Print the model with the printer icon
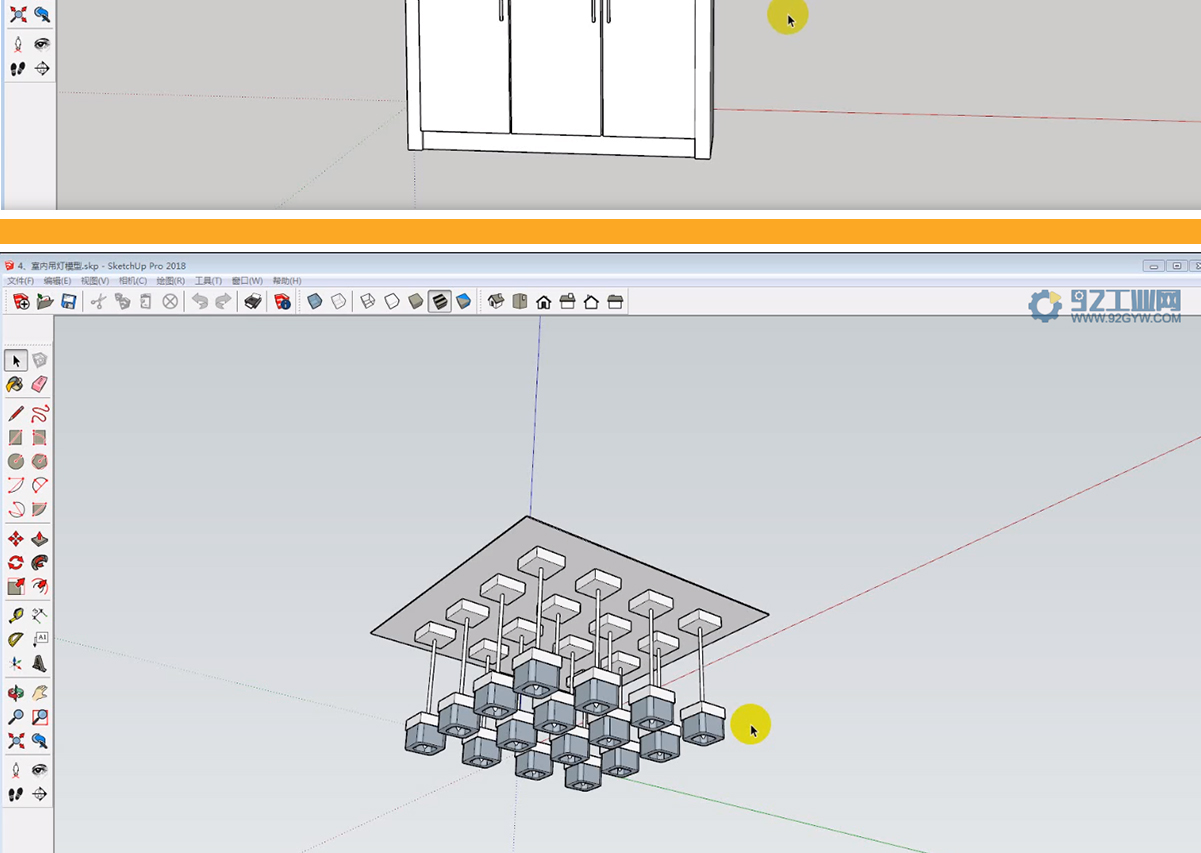Viewport: 1201px width, 853px height. [x=253, y=301]
